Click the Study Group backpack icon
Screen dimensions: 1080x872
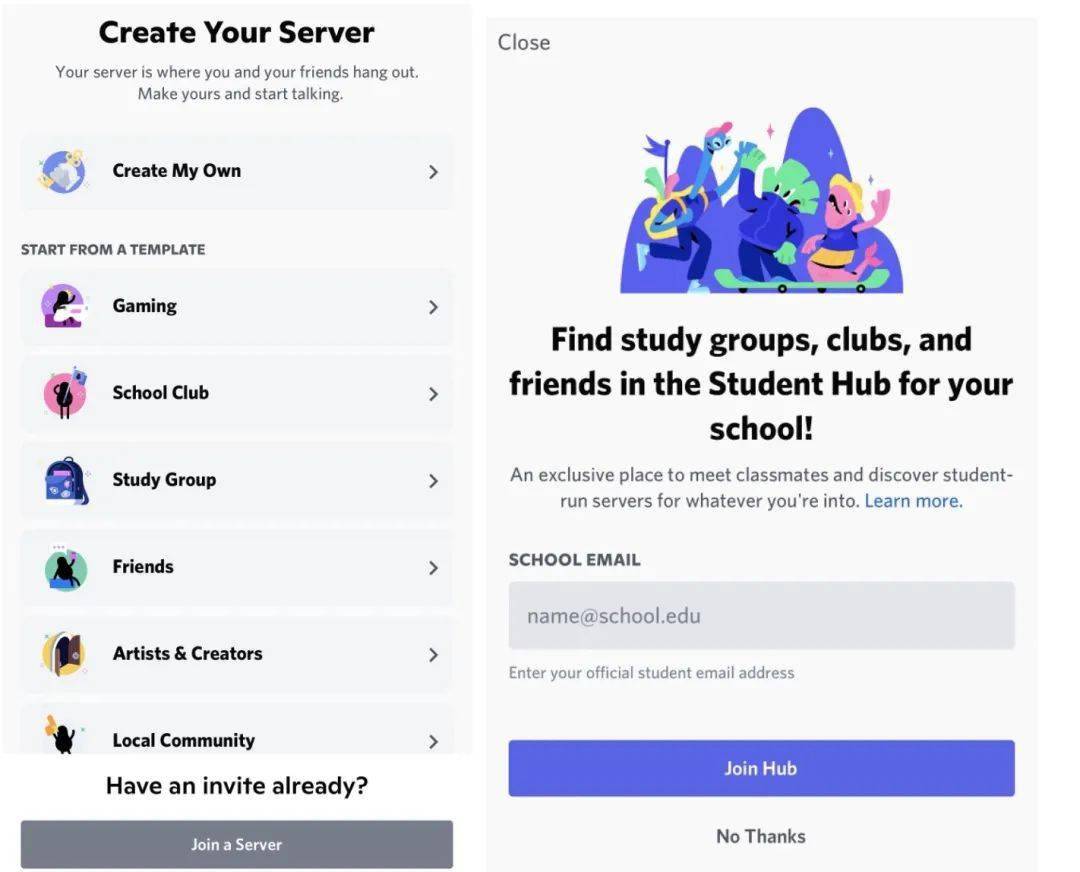pyautogui.click(x=65, y=480)
